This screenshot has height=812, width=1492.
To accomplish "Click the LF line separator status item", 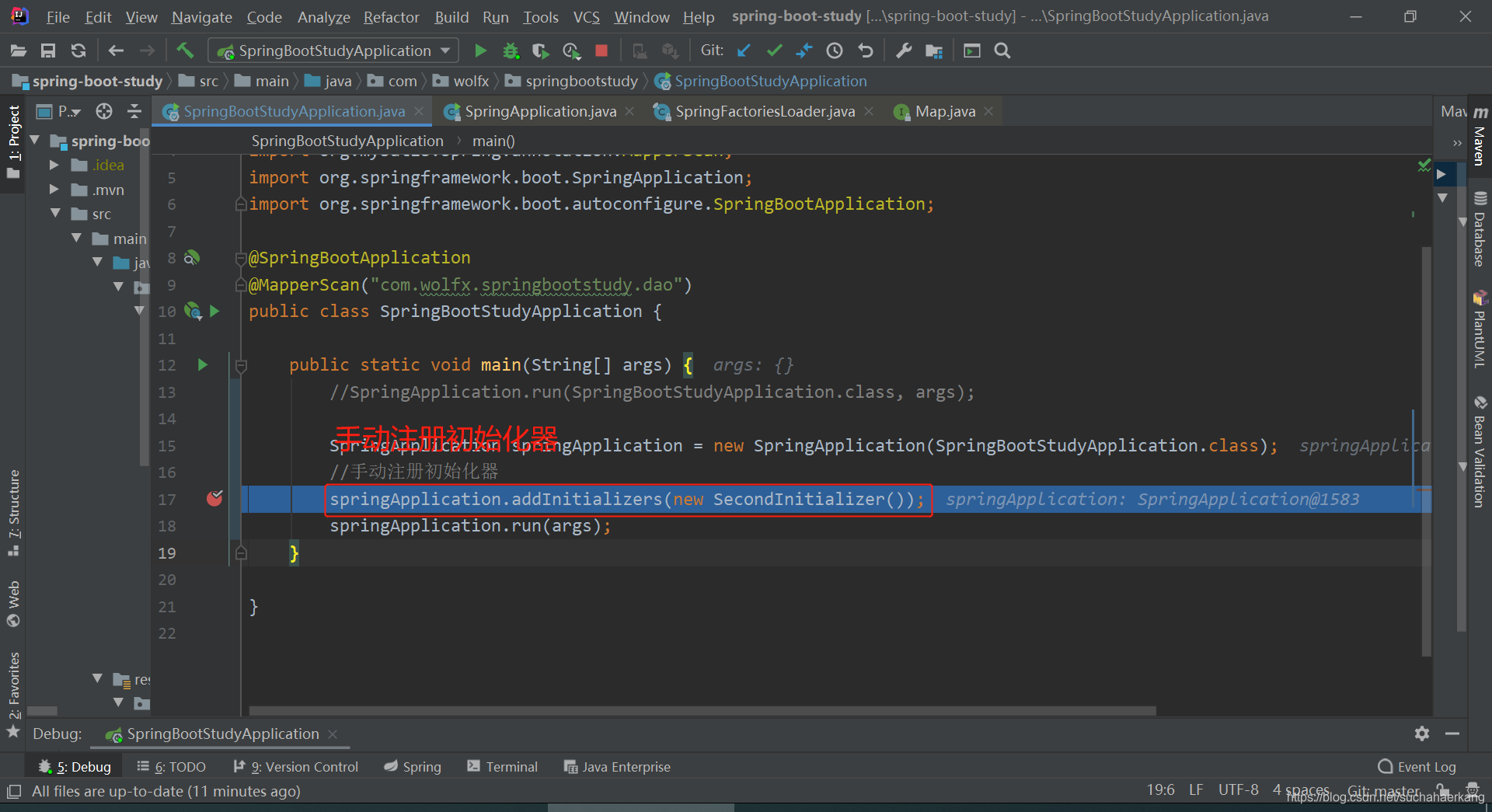I will [1196, 789].
